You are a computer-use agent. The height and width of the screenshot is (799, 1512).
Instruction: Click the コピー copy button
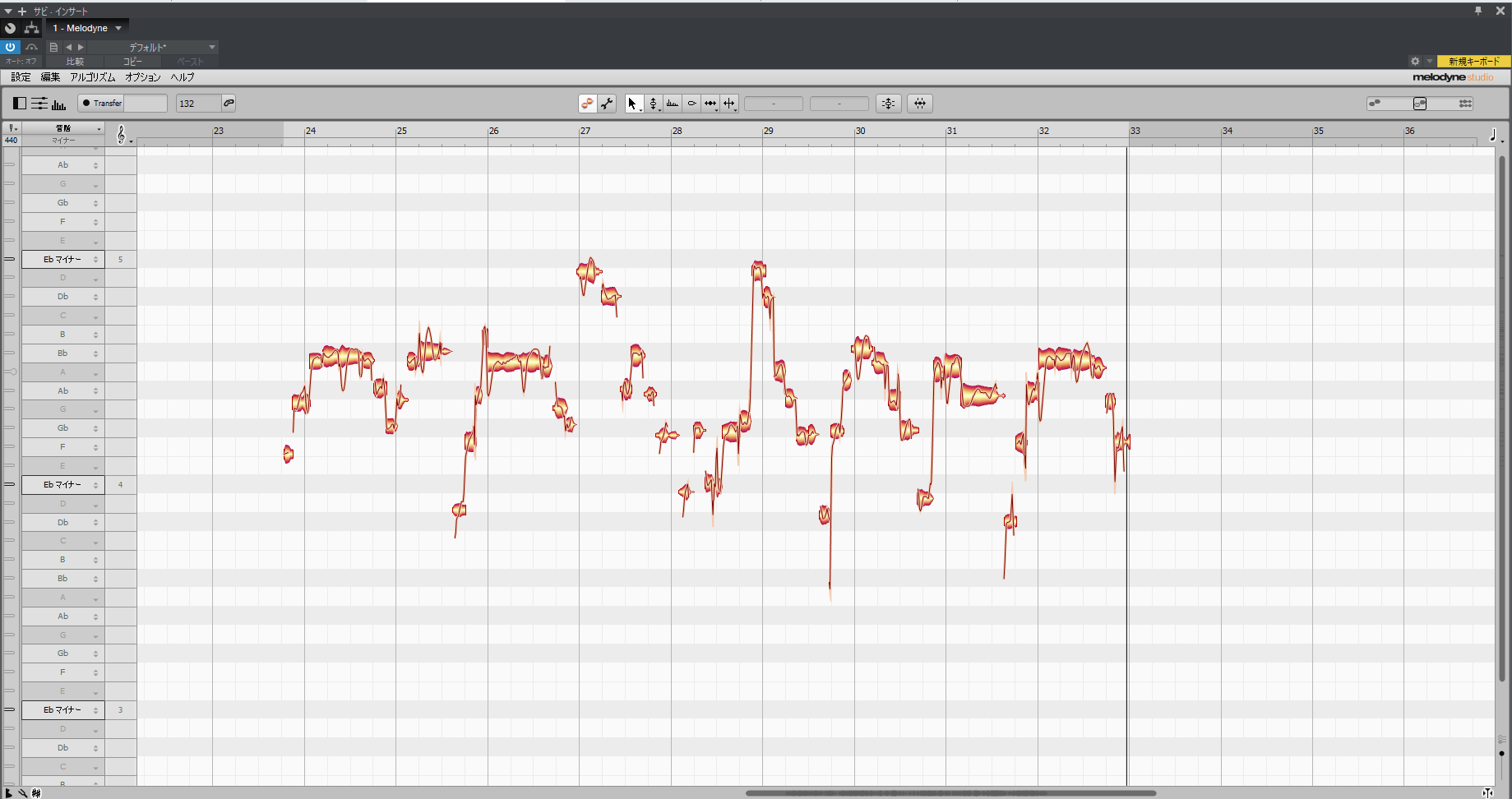coord(133,61)
